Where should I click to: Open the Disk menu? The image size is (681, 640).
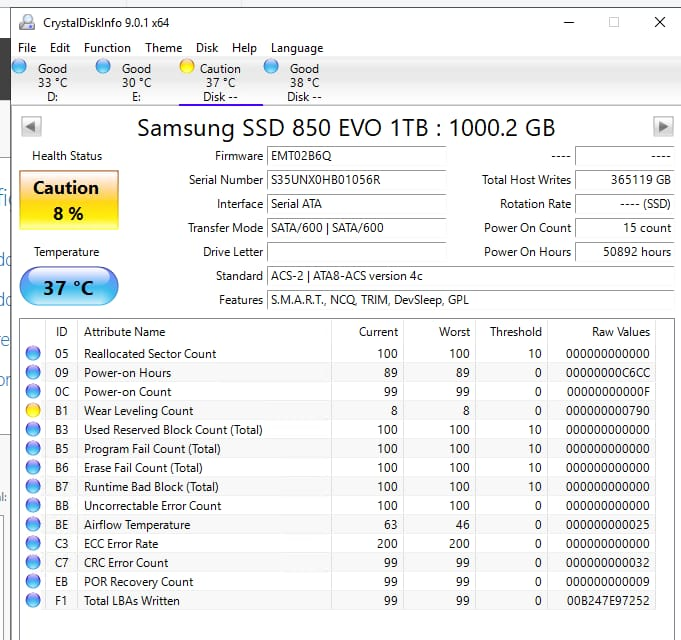[207, 48]
